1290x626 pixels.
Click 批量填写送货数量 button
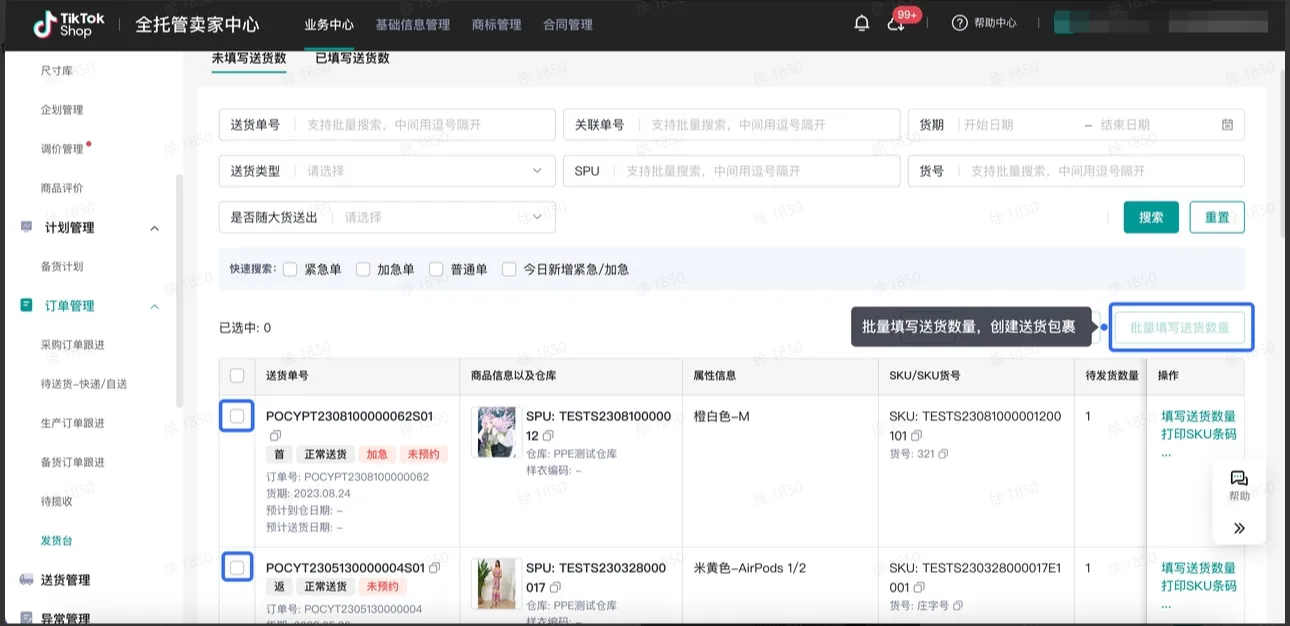pos(1180,327)
